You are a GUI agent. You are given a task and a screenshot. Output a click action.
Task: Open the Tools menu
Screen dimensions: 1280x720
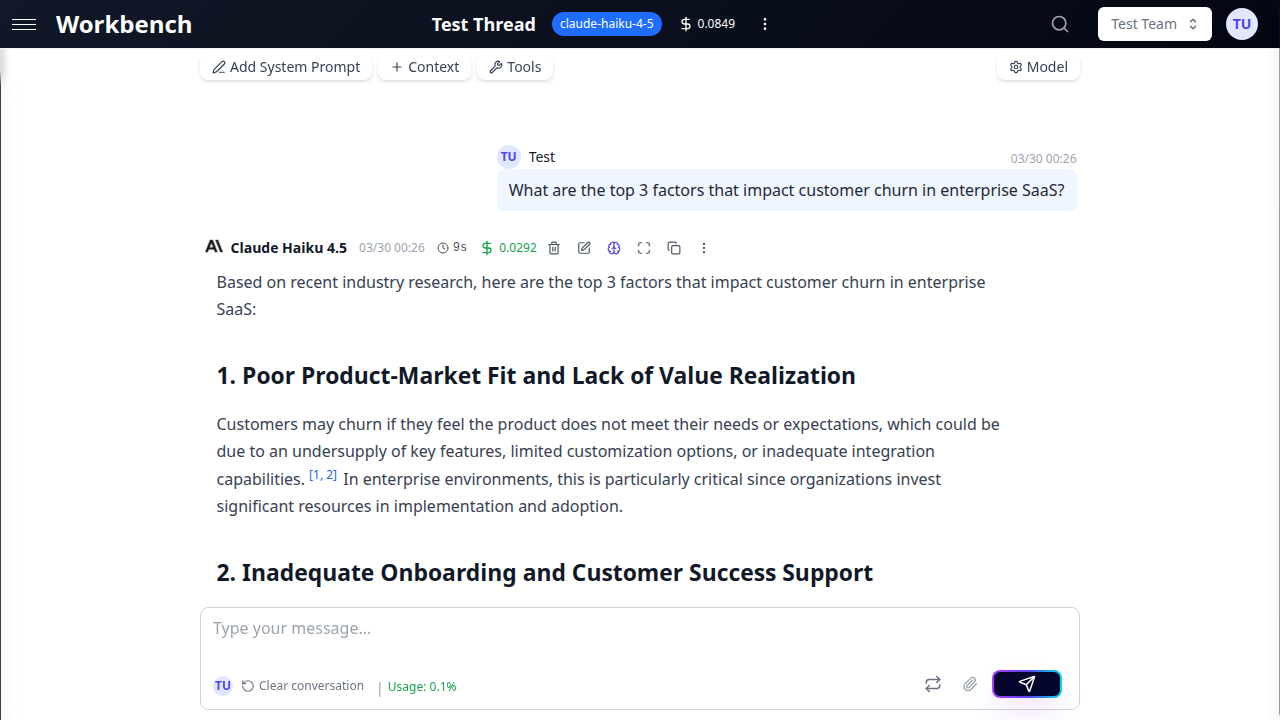click(515, 67)
